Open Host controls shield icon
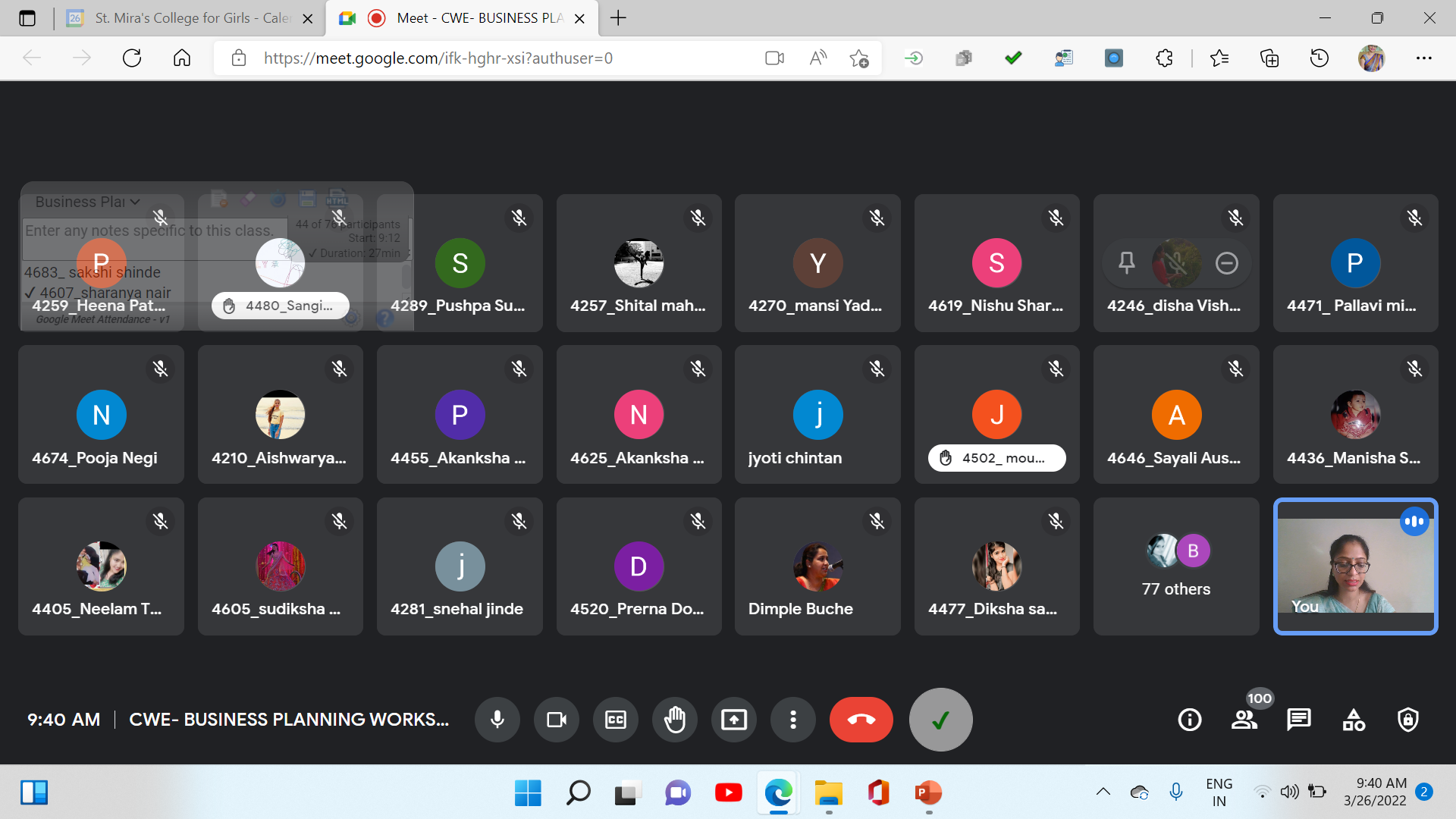 point(1407,719)
